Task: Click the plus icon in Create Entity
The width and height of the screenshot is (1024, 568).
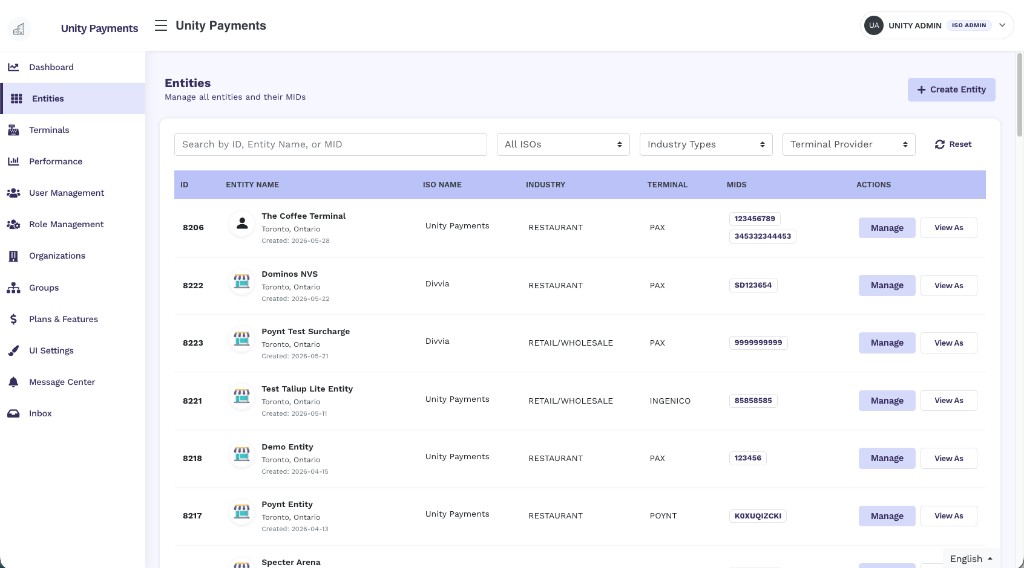Action: tap(921, 89)
